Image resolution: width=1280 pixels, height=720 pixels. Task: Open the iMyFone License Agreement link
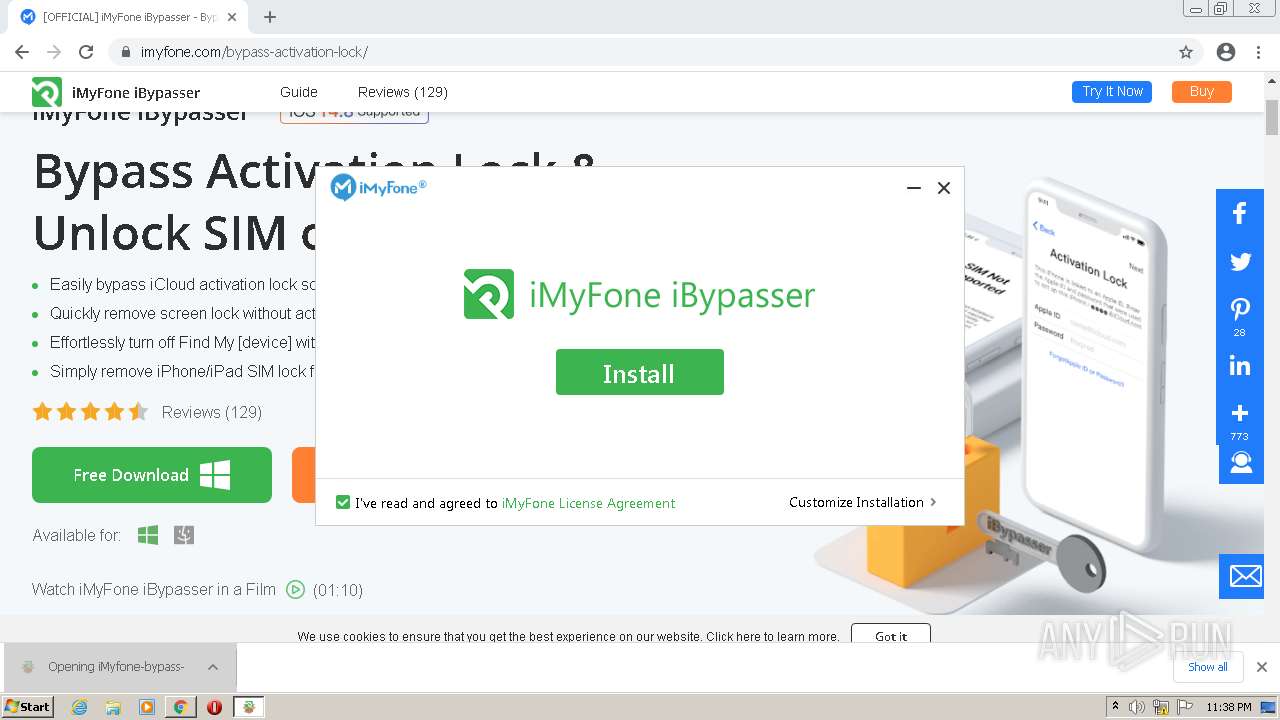(588, 503)
